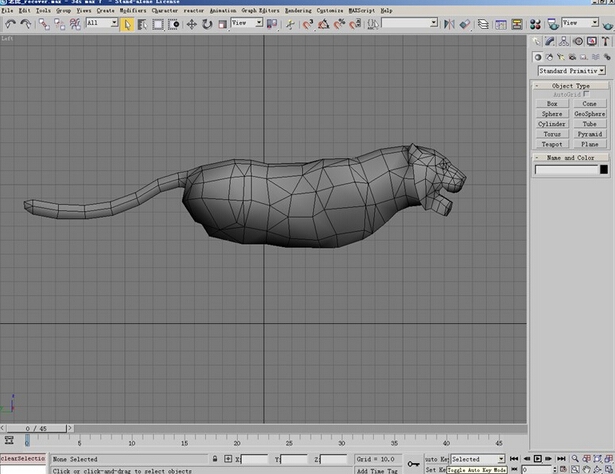Click the Align tool icon

pyautogui.click(x=465, y=24)
